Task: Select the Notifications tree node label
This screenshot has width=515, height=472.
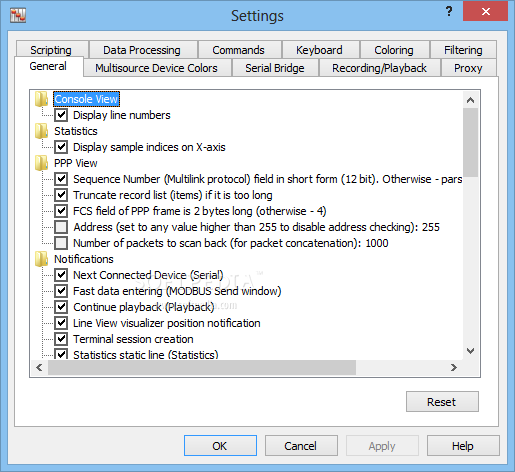Action: click(84, 259)
